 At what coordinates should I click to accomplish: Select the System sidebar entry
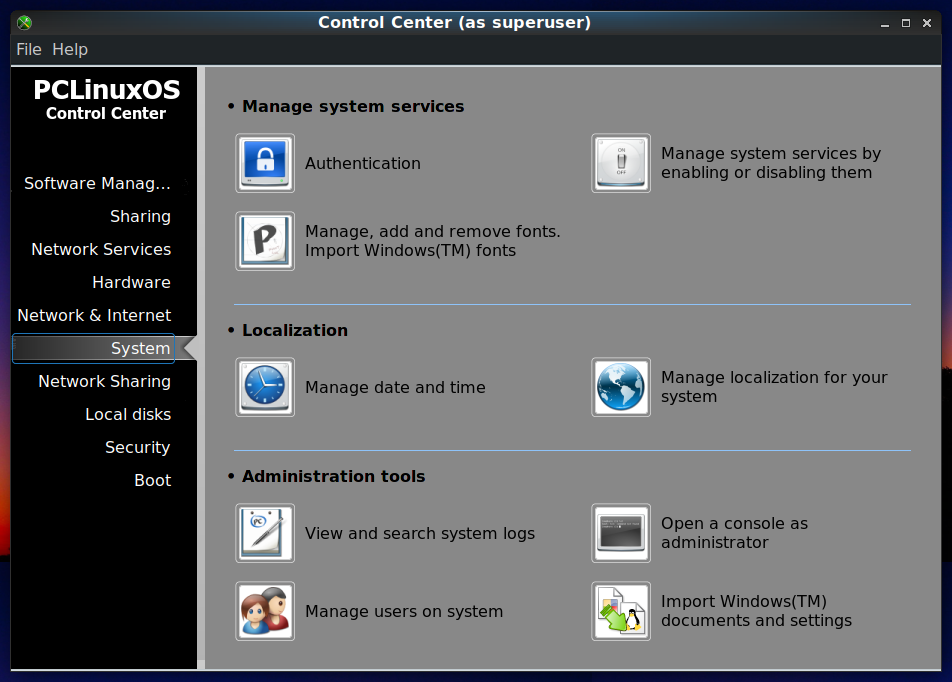[94, 349]
